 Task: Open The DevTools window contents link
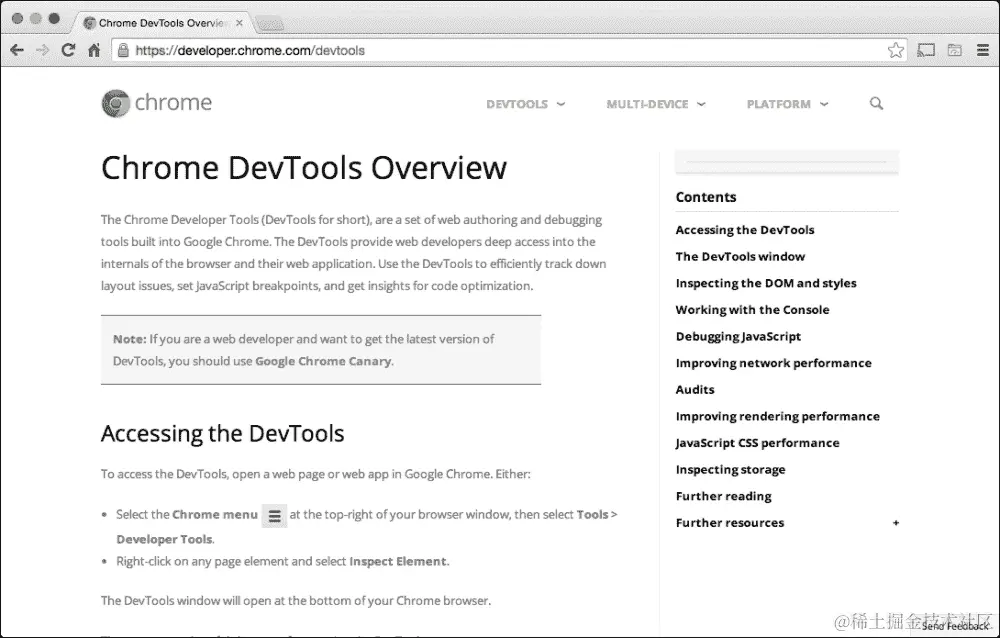(x=740, y=256)
